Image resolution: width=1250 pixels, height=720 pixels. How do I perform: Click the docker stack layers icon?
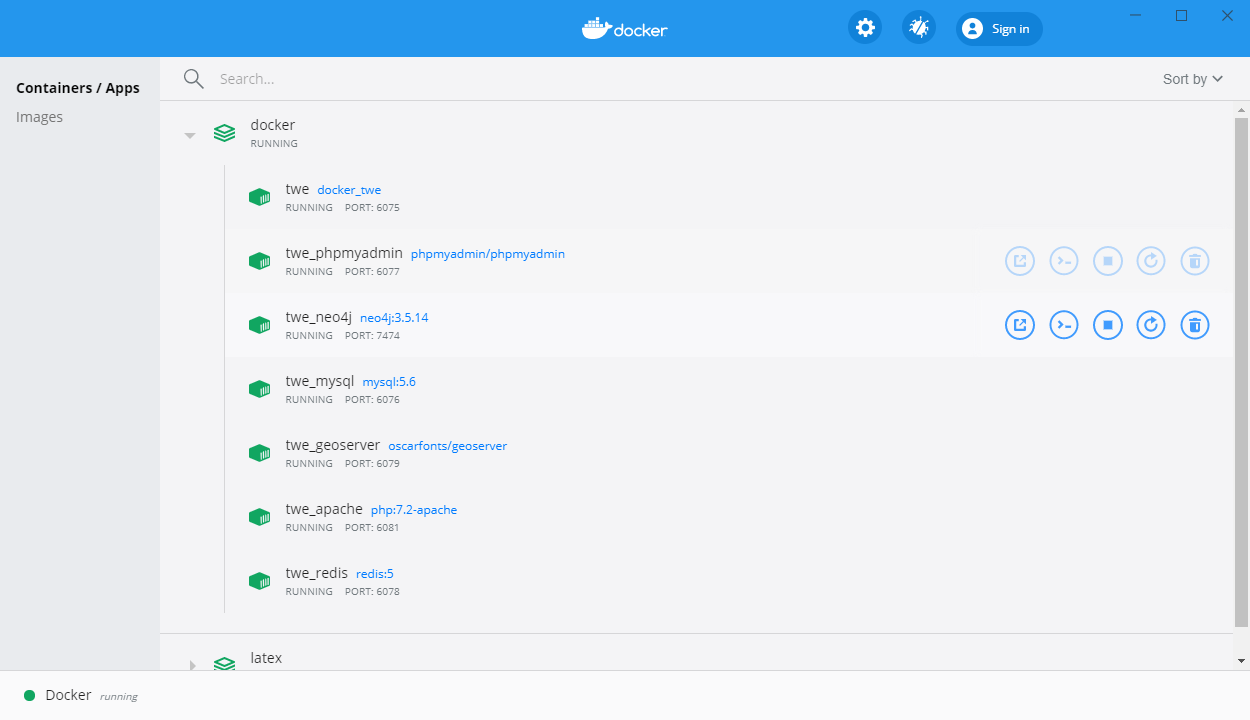pos(225,133)
